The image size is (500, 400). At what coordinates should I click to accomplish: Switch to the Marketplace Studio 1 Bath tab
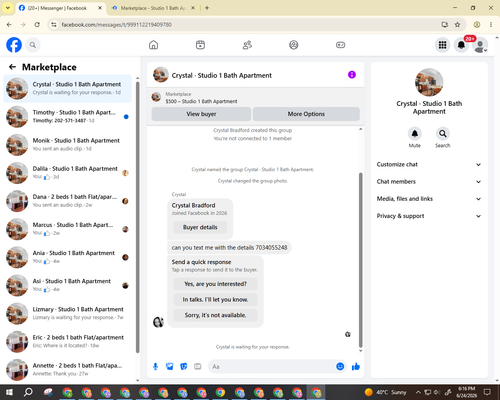click(153, 8)
